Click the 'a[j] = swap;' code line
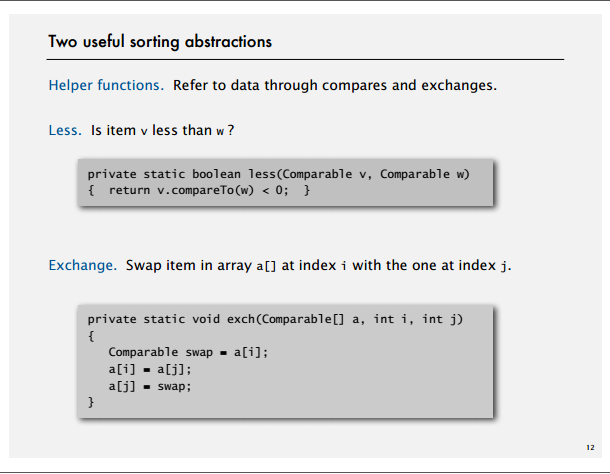The height and width of the screenshot is (474, 610). [x=150, y=386]
